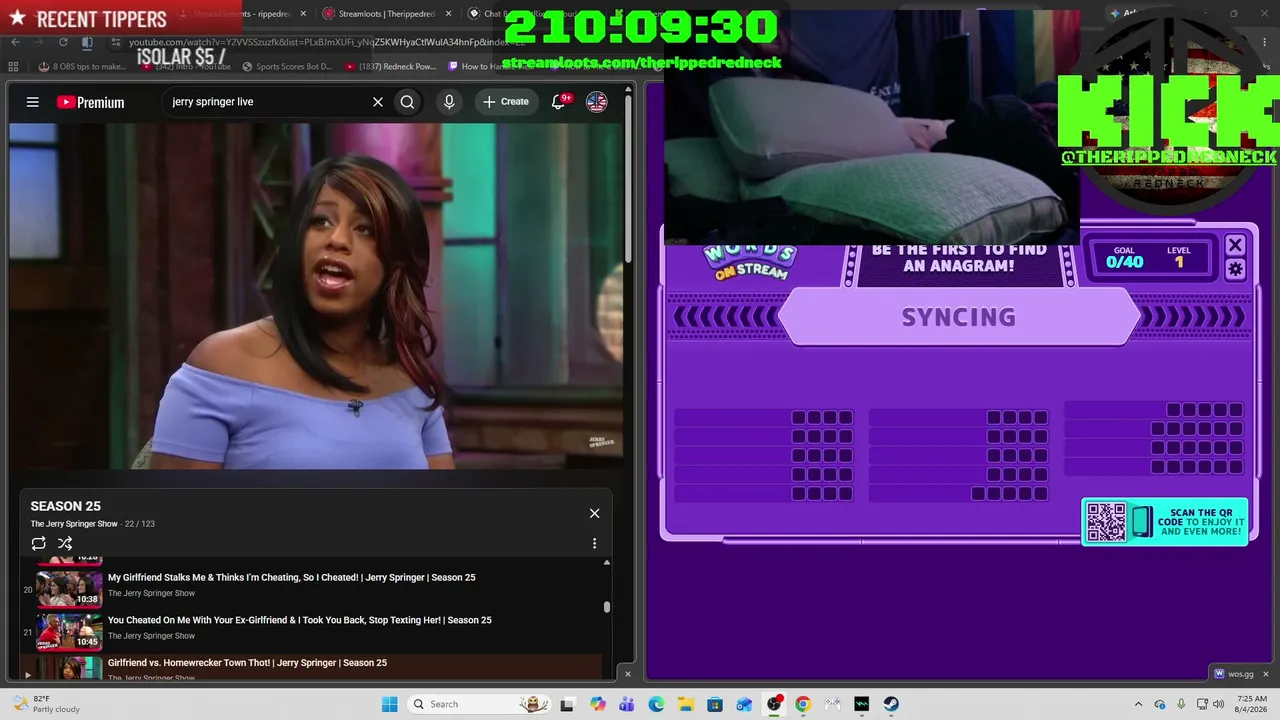Click the system tray microphone icon
This screenshot has width=1280, height=720.
coord(1181,704)
